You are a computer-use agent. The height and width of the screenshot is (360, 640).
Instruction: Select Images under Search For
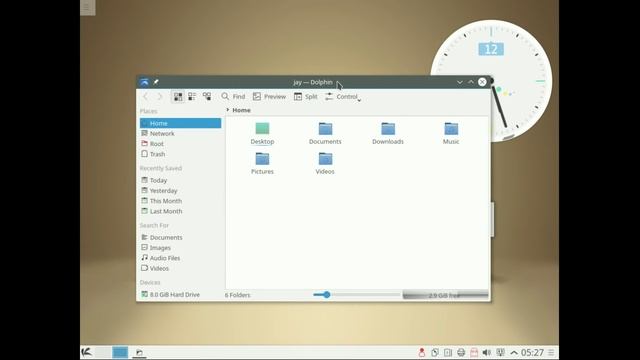coord(180,248)
